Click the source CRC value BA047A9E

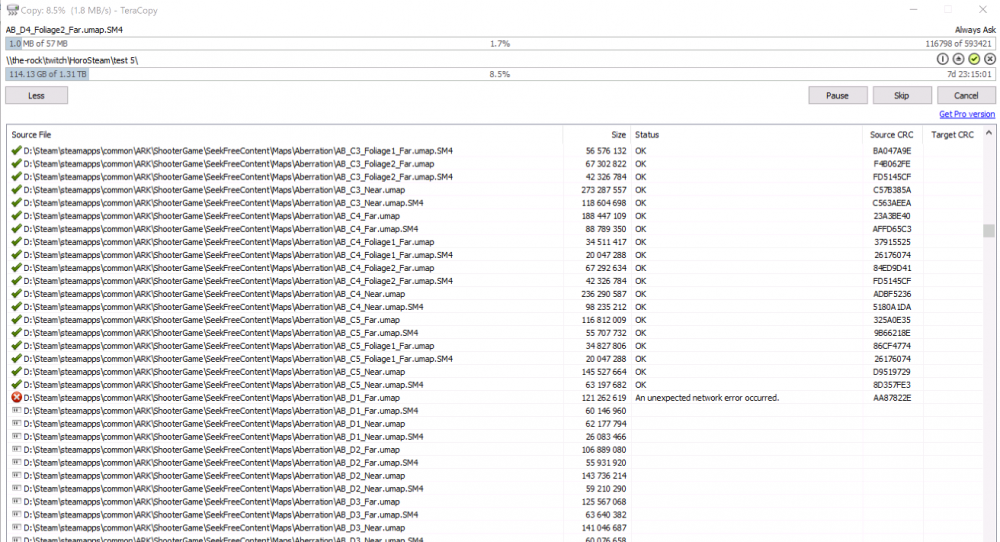coord(892,150)
